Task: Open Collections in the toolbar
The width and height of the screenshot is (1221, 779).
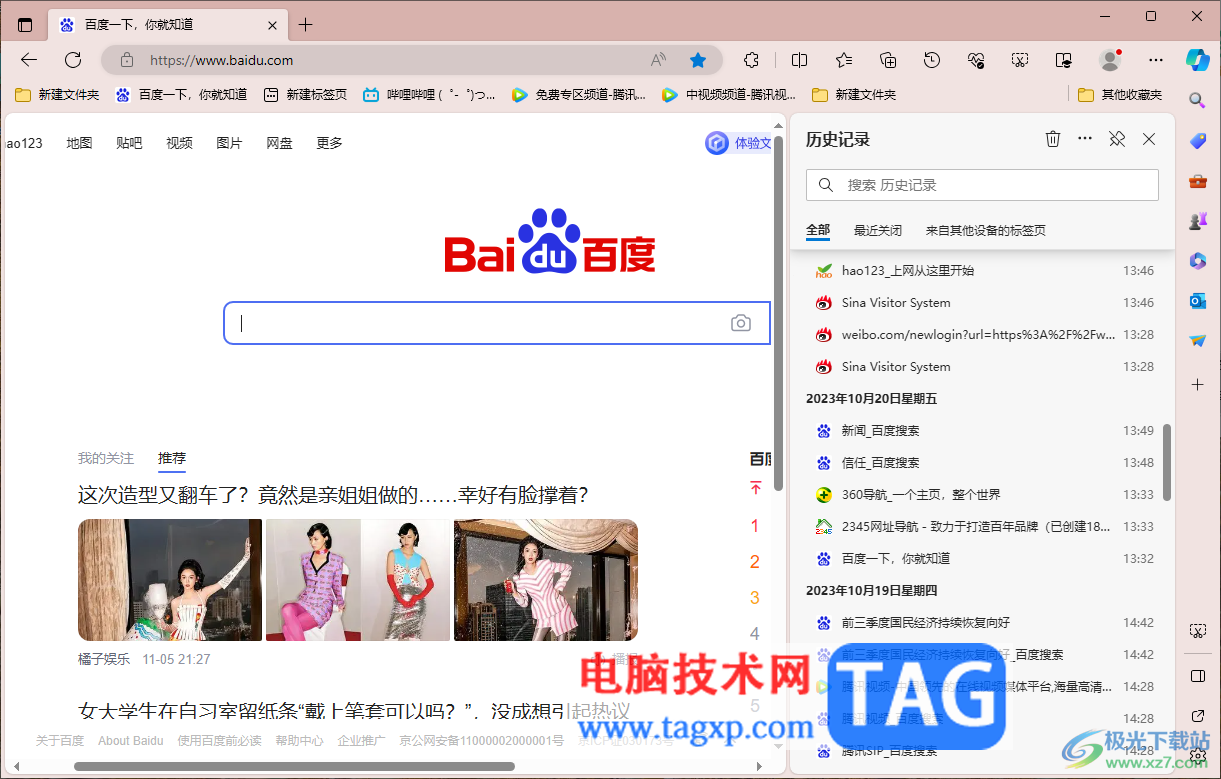Action: tap(887, 60)
